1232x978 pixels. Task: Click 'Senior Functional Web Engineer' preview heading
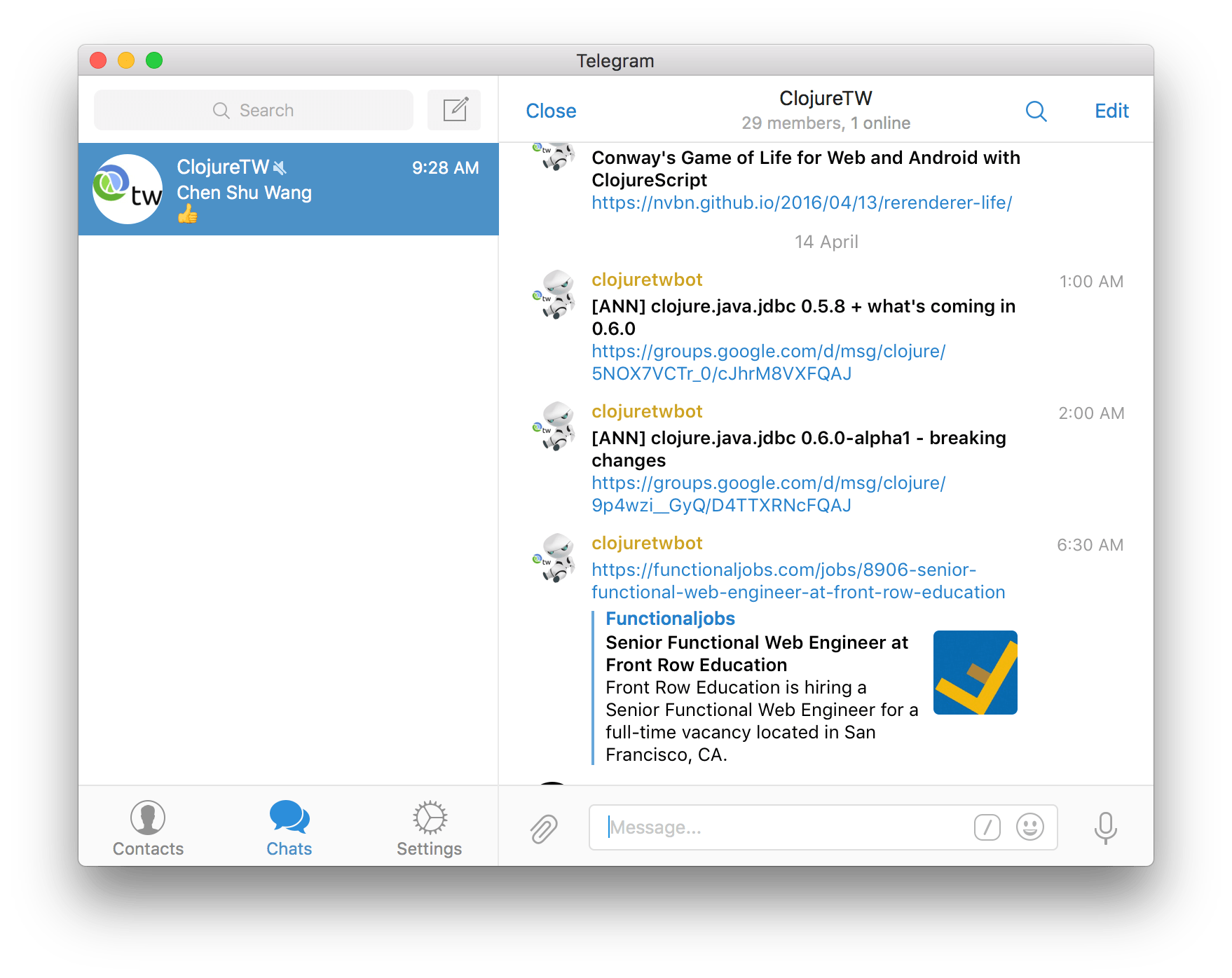(757, 654)
